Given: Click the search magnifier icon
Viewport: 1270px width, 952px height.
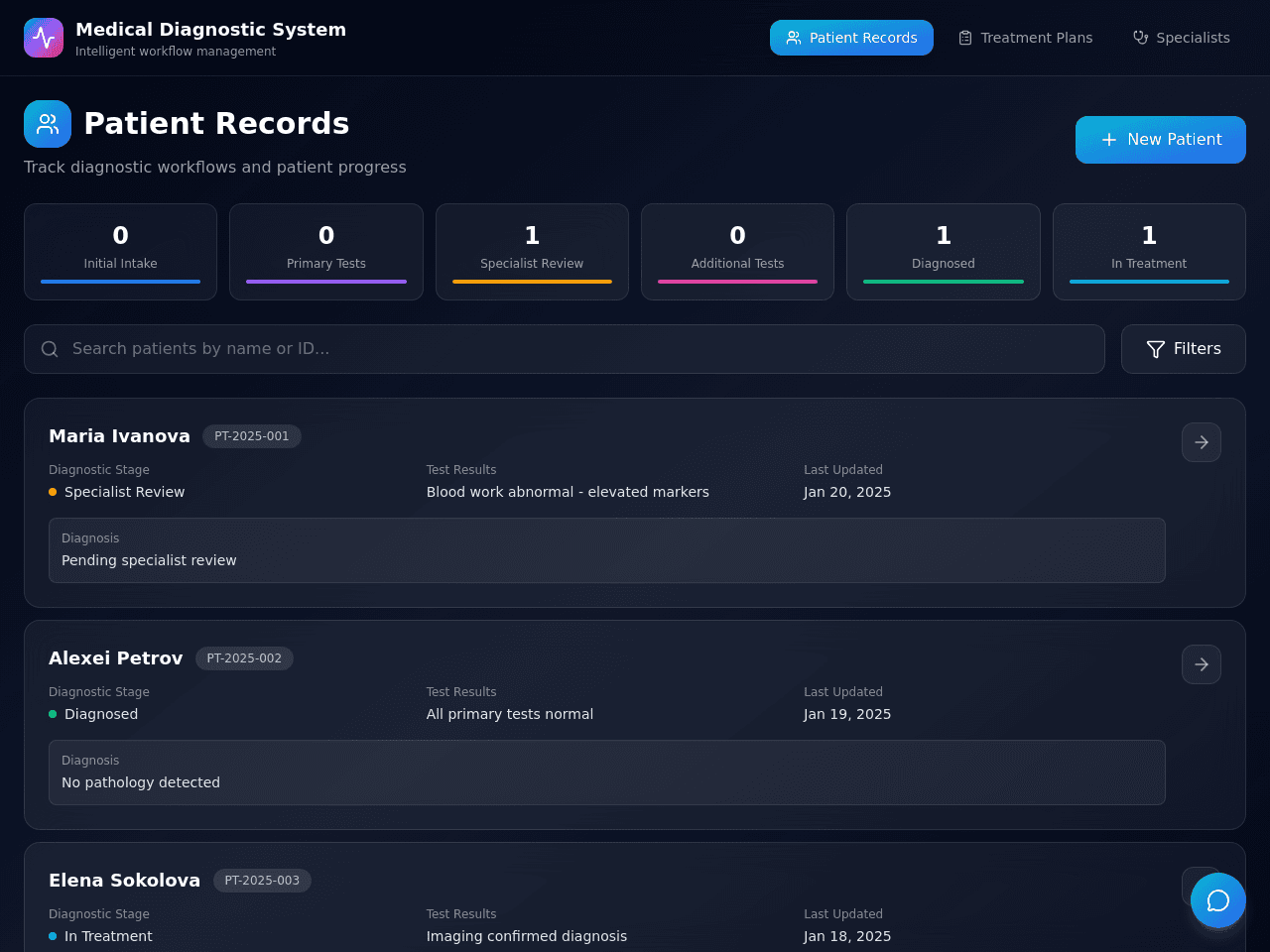Looking at the screenshot, I should pyautogui.click(x=50, y=349).
